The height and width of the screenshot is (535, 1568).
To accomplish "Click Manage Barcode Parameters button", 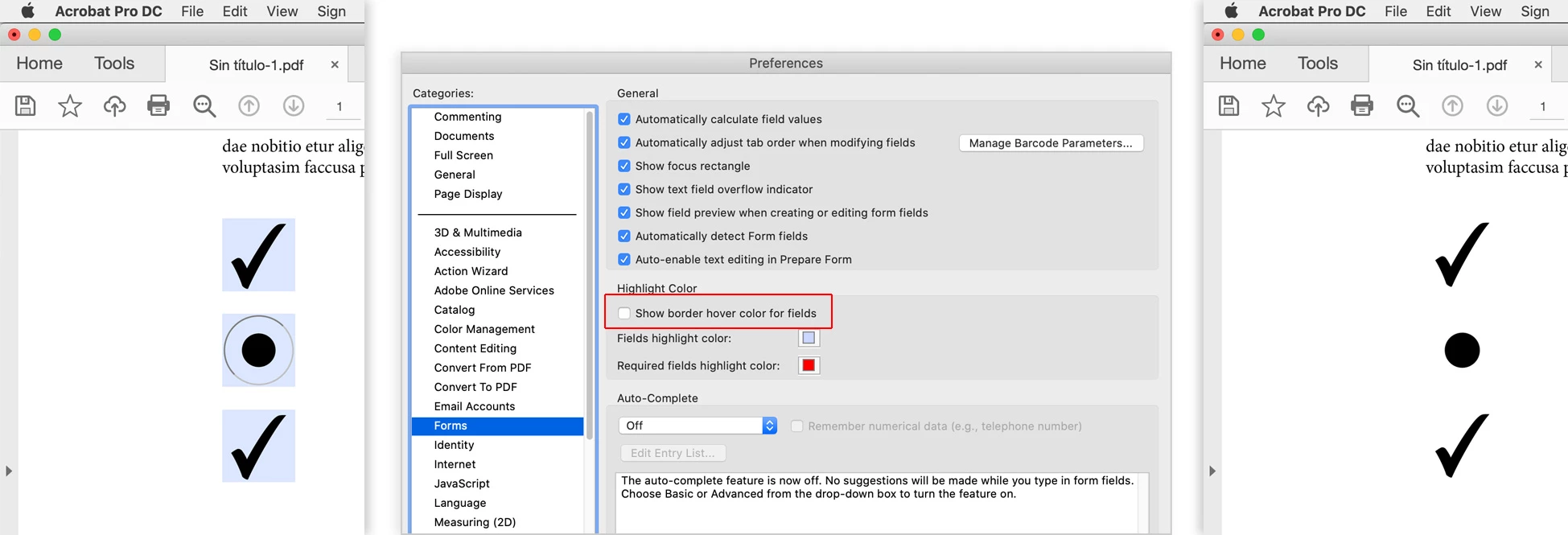I will tap(1051, 143).
